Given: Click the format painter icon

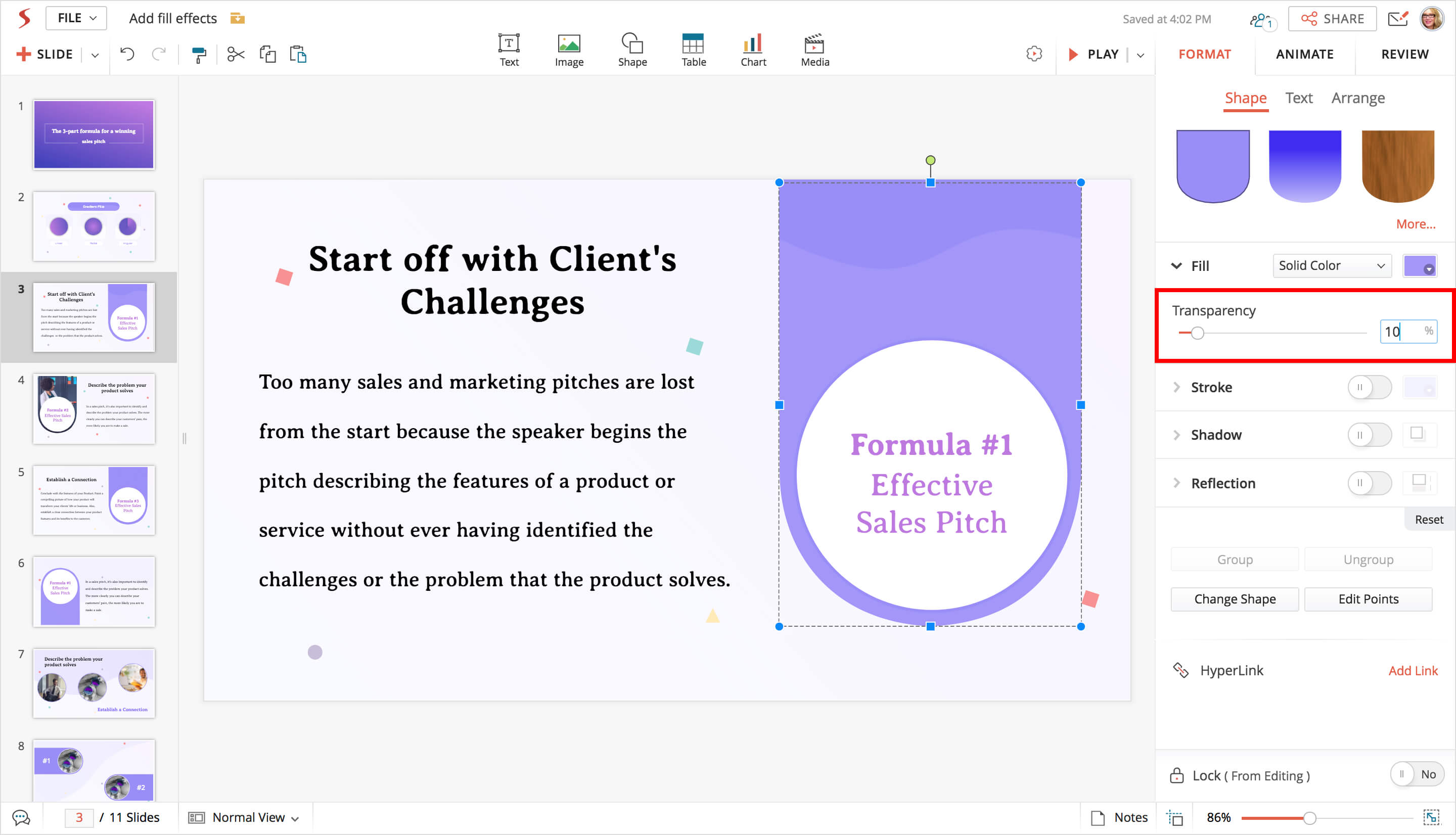Looking at the screenshot, I should (x=198, y=55).
